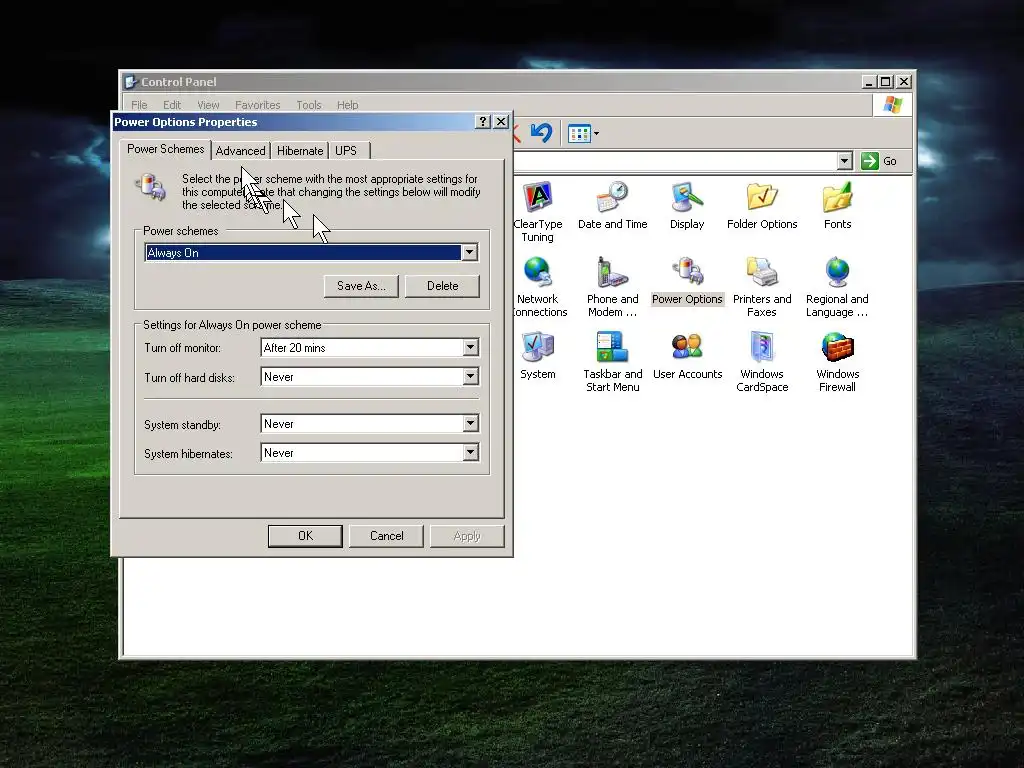Expand the System hibernates dropdown
Image resolution: width=1024 pixels, height=768 pixels.
(x=470, y=453)
